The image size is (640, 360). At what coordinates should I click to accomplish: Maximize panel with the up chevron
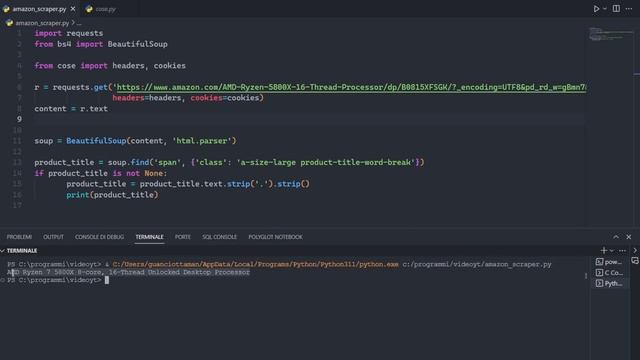click(616, 237)
